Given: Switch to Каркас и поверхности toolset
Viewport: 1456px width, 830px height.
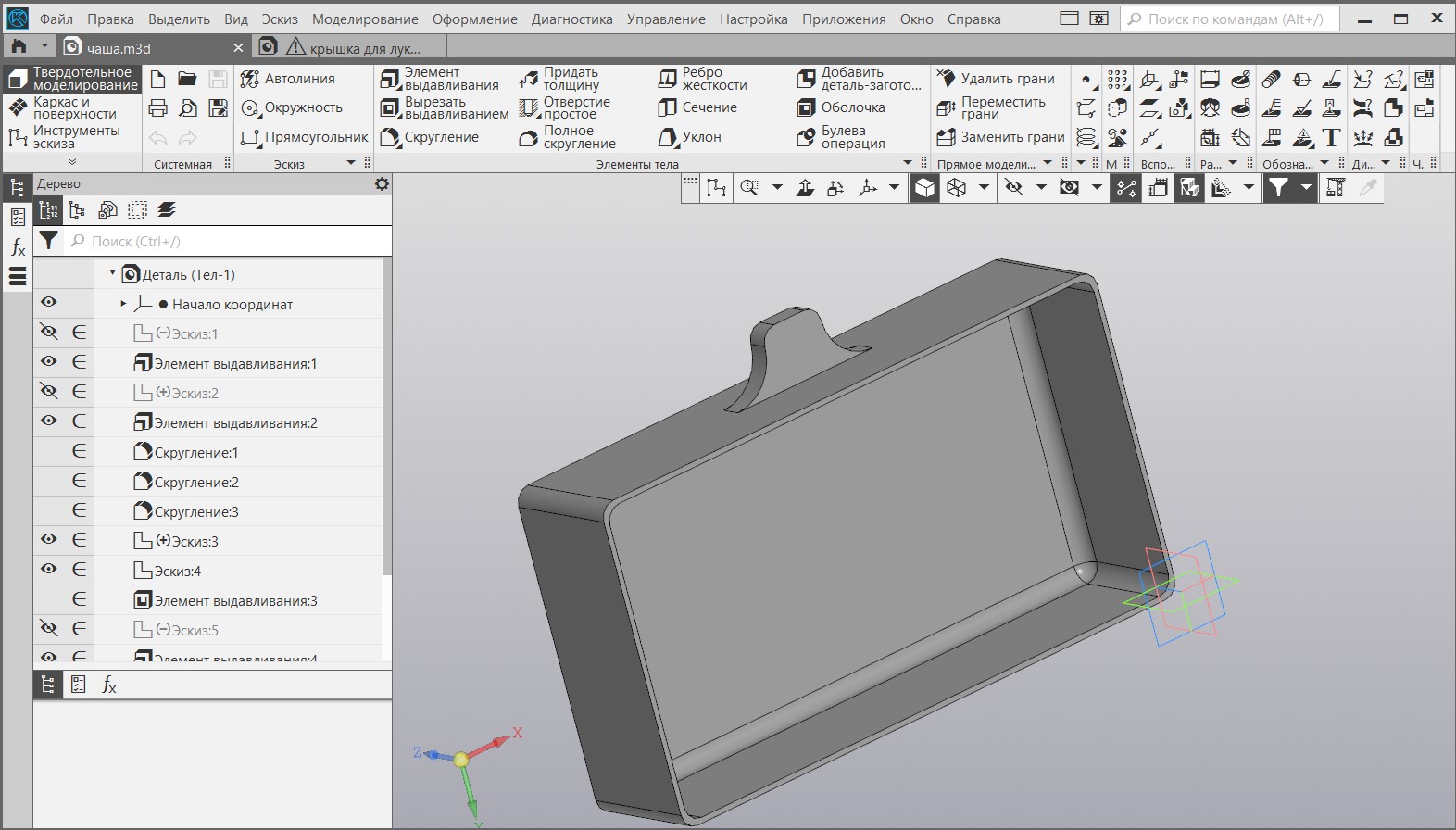Looking at the screenshot, I should point(73,108).
